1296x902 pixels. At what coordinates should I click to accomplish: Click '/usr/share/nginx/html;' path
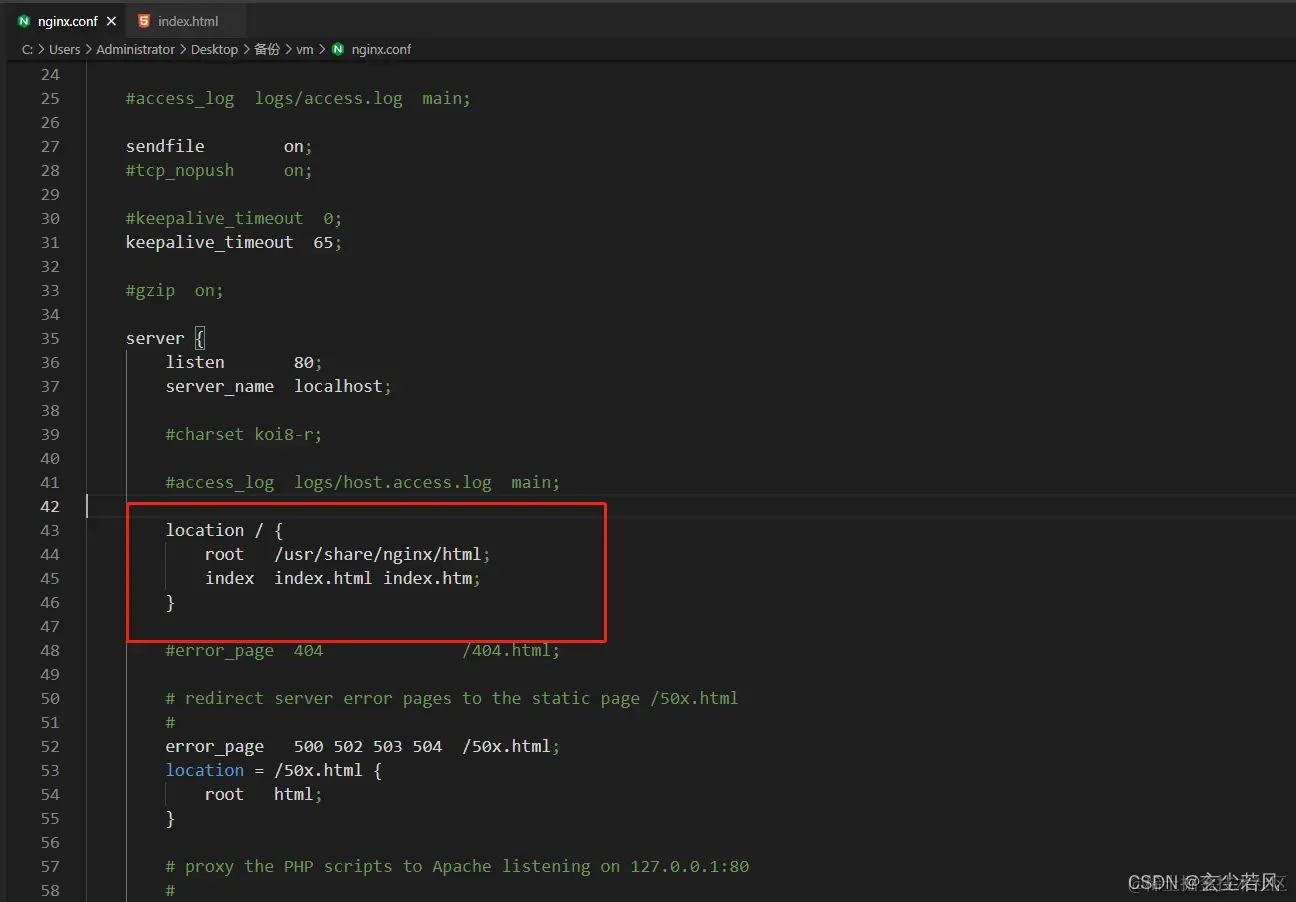pos(383,554)
